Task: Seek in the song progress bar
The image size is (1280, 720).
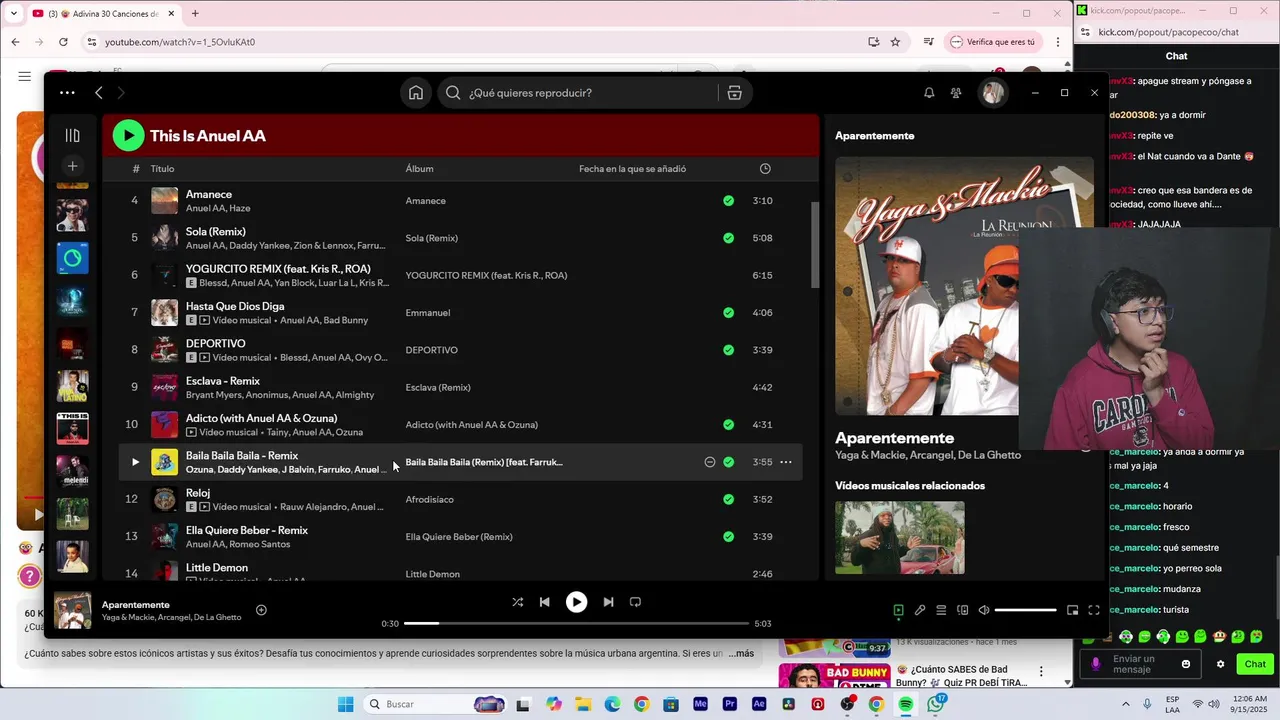Action: [x=577, y=623]
